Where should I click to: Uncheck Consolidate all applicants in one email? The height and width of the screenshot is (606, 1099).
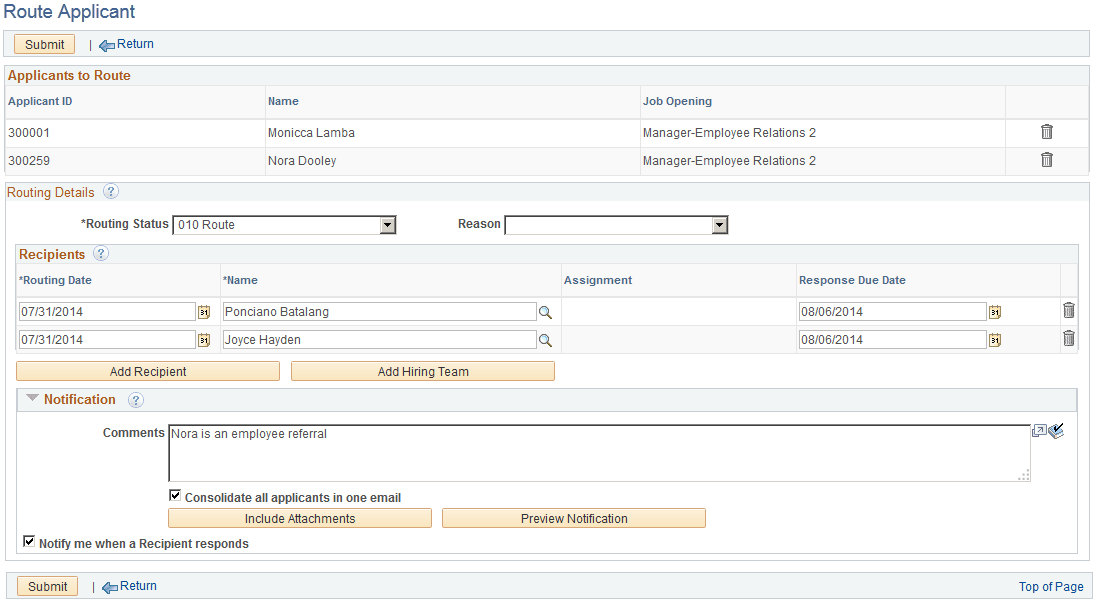point(175,495)
